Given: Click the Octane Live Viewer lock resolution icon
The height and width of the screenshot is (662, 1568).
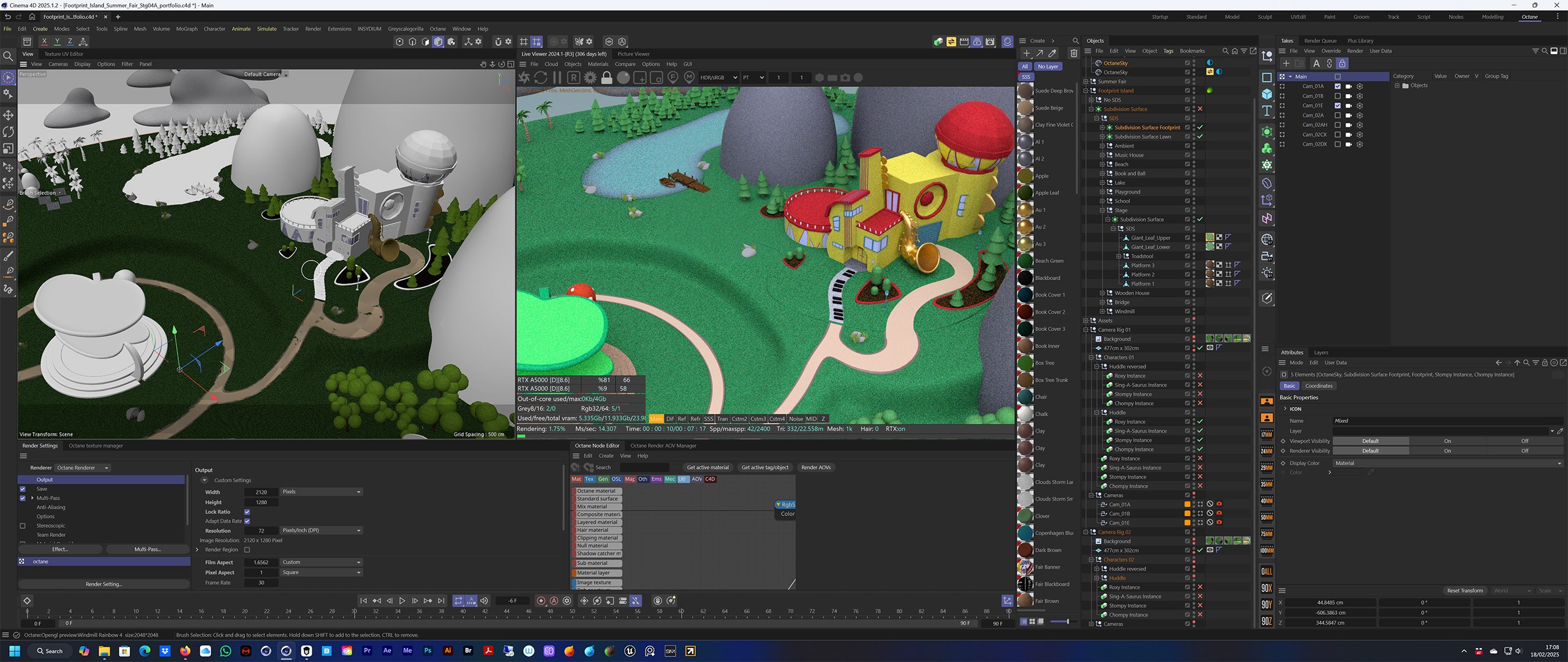Looking at the screenshot, I should pyautogui.click(x=606, y=78).
